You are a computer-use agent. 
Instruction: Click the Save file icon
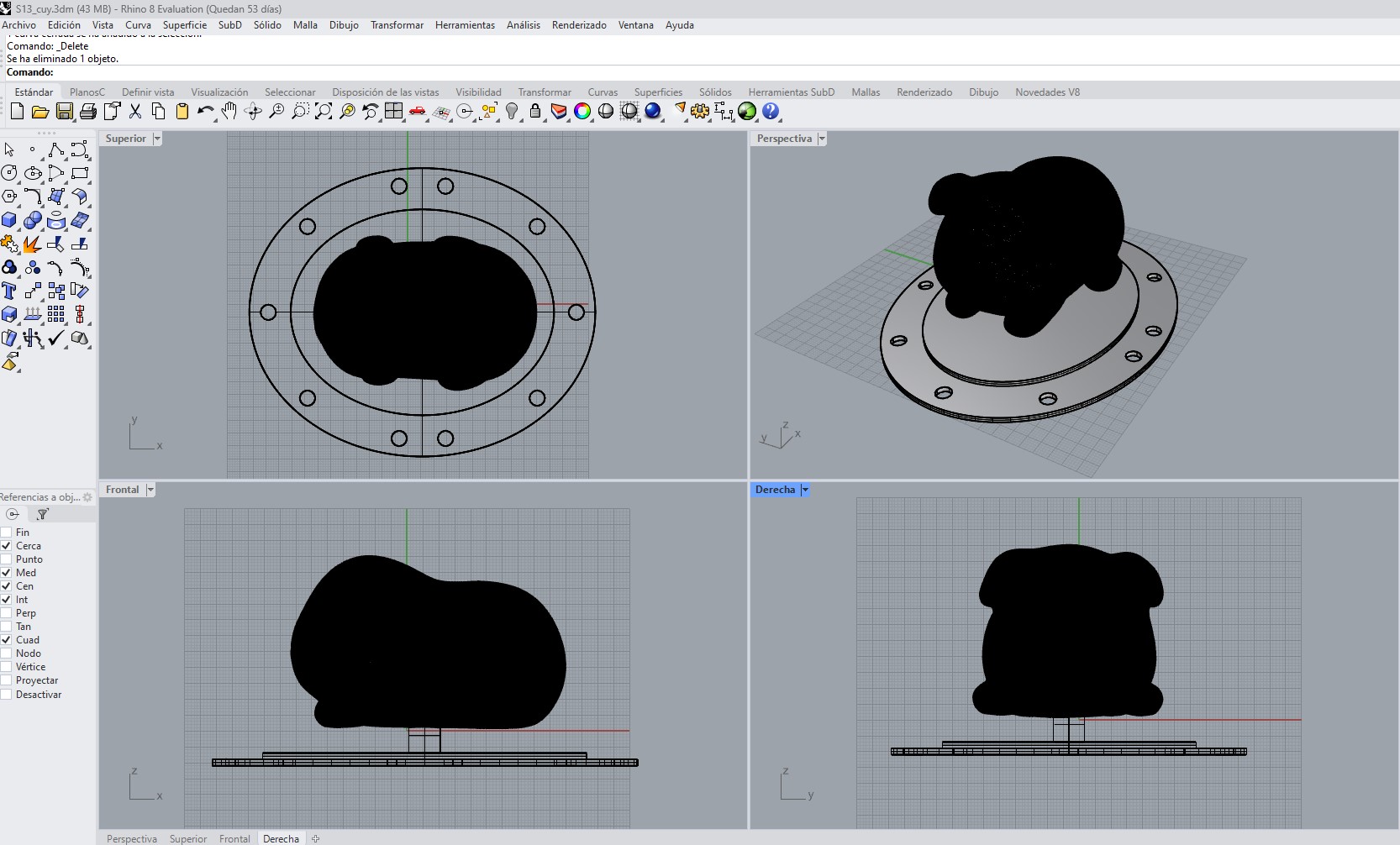tap(64, 111)
